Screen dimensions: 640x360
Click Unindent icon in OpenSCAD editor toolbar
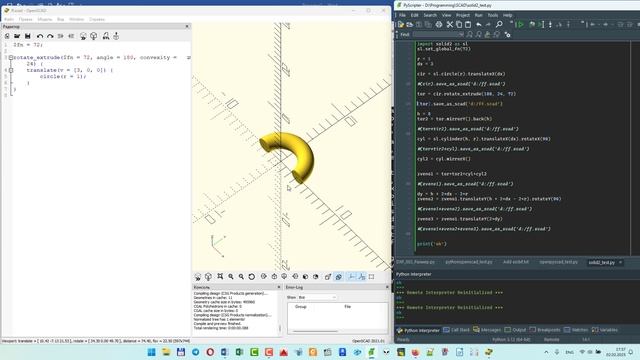coord(60,36)
